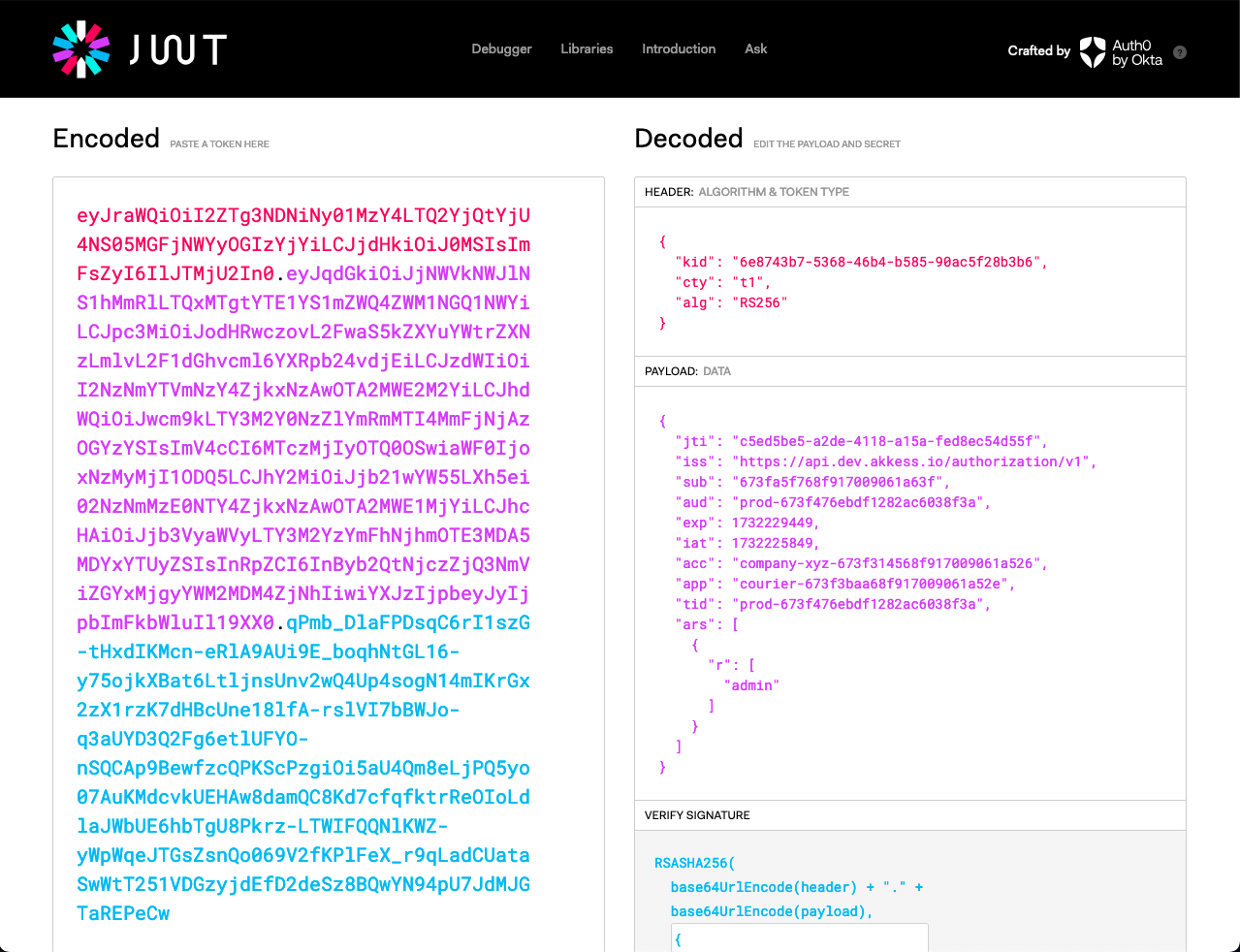Click the "exp" timestamp value in payload
The image size is (1240, 952).
click(x=773, y=523)
